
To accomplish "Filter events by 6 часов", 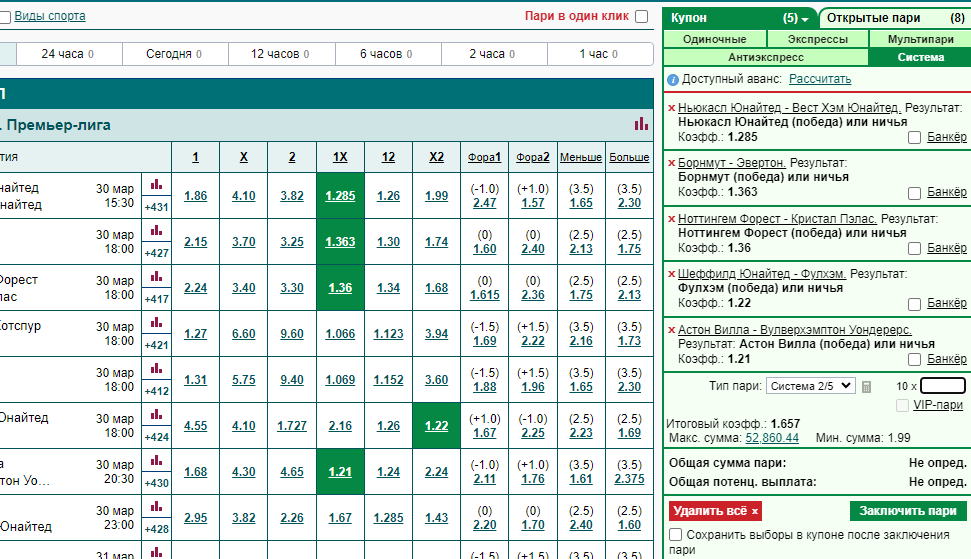I will pos(388,54).
